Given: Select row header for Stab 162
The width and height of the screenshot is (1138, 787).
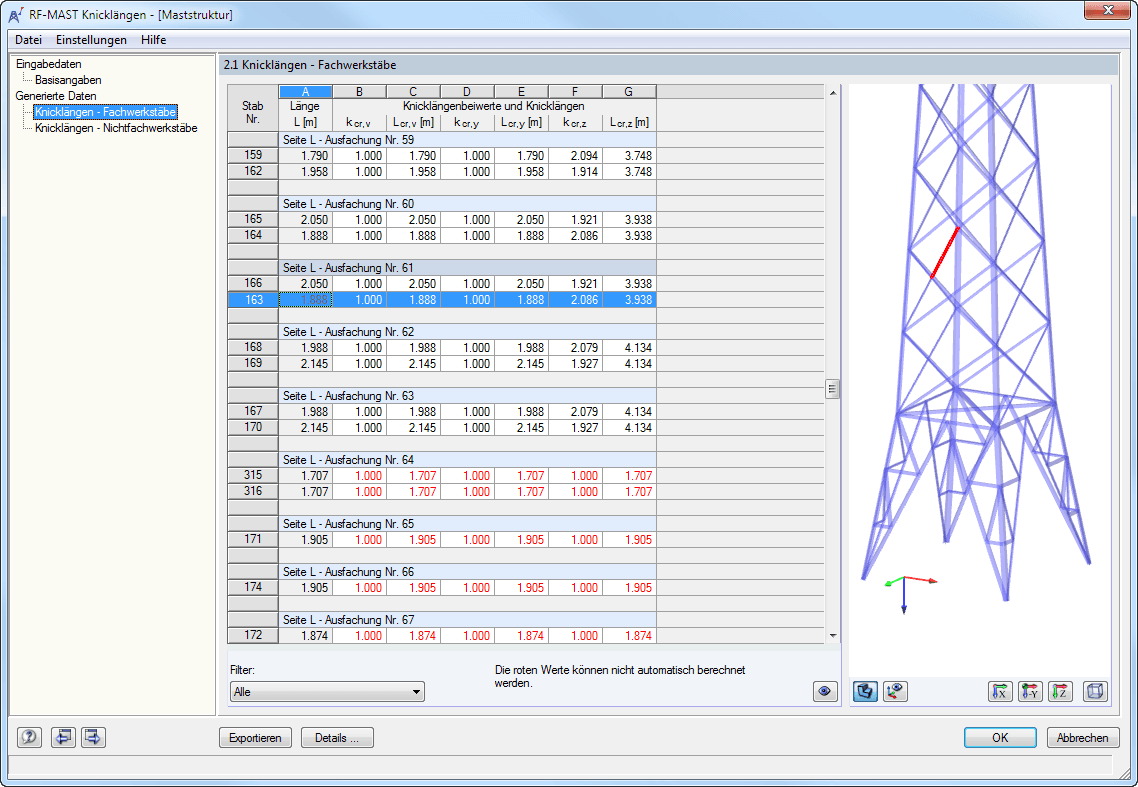Looking at the screenshot, I should point(253,171).
